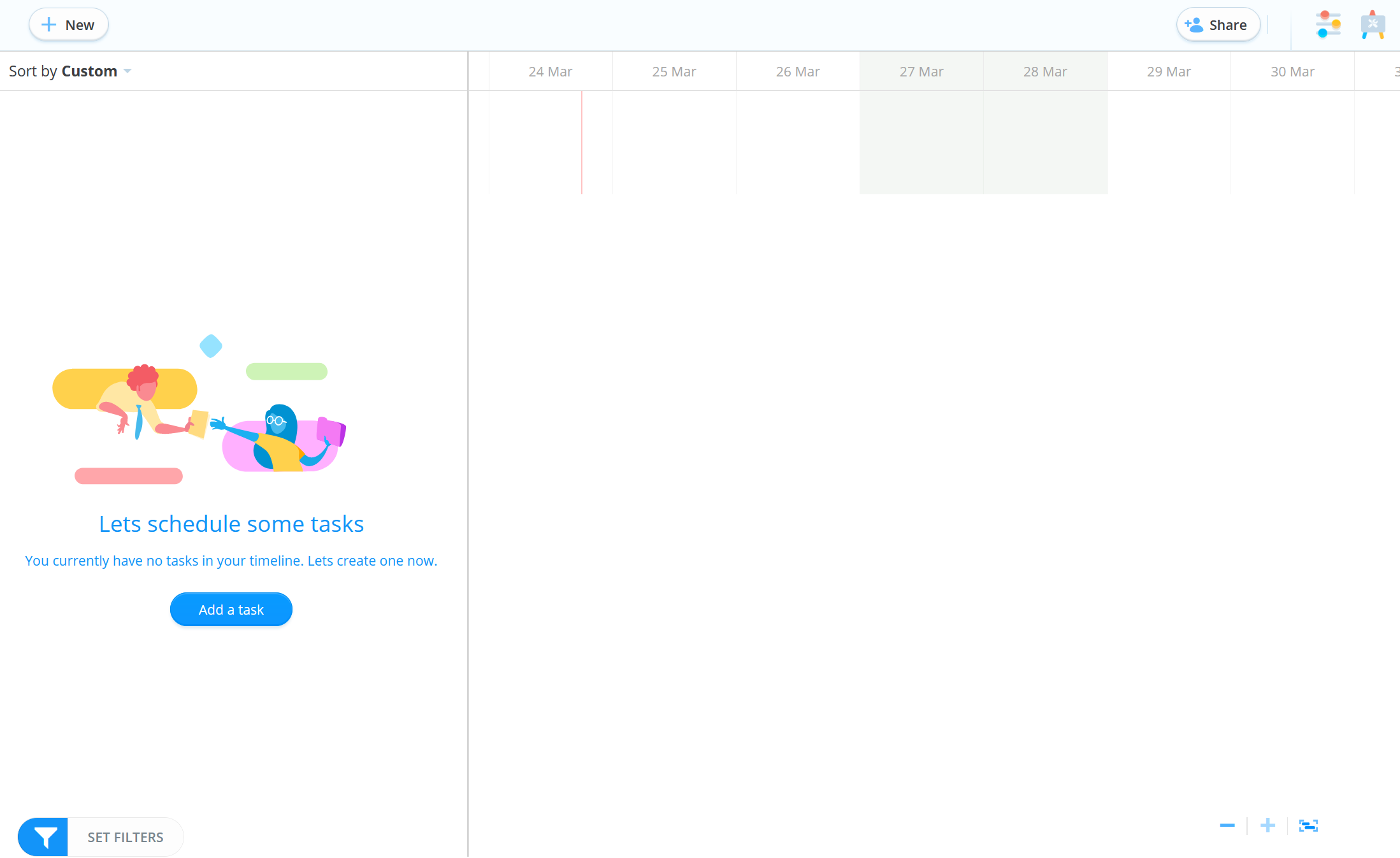
Task: Click the SET FILTERS label text
Action: click(125, 836)
